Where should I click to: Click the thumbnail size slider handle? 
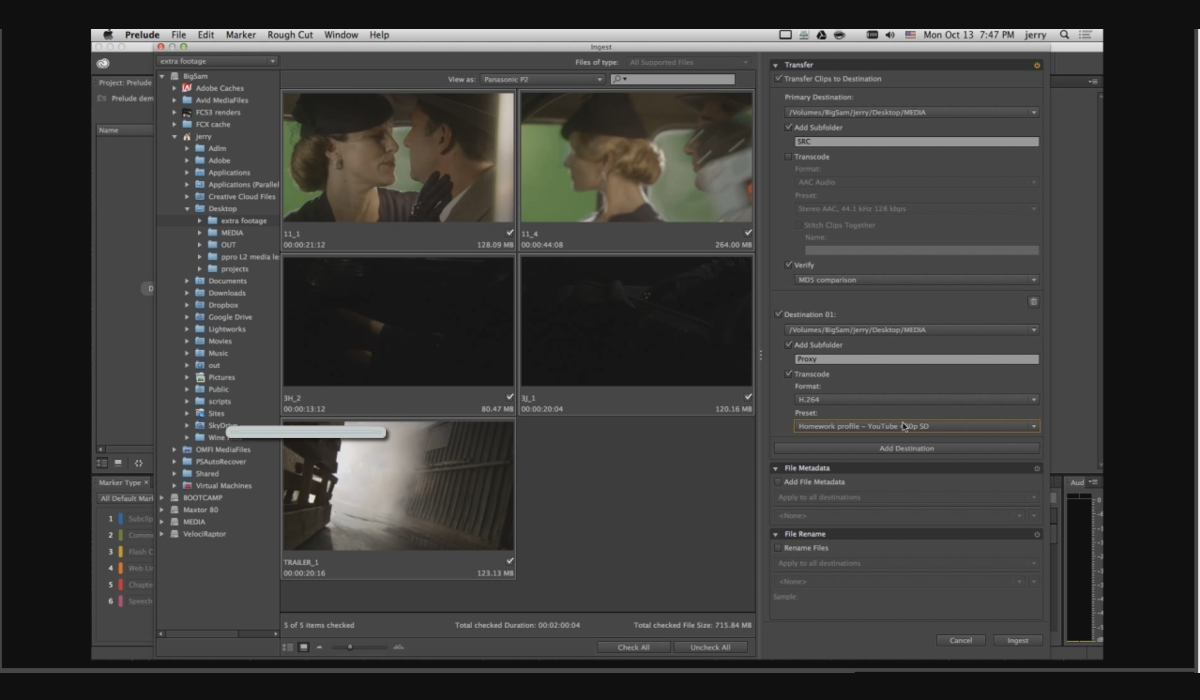coord(349,647)
